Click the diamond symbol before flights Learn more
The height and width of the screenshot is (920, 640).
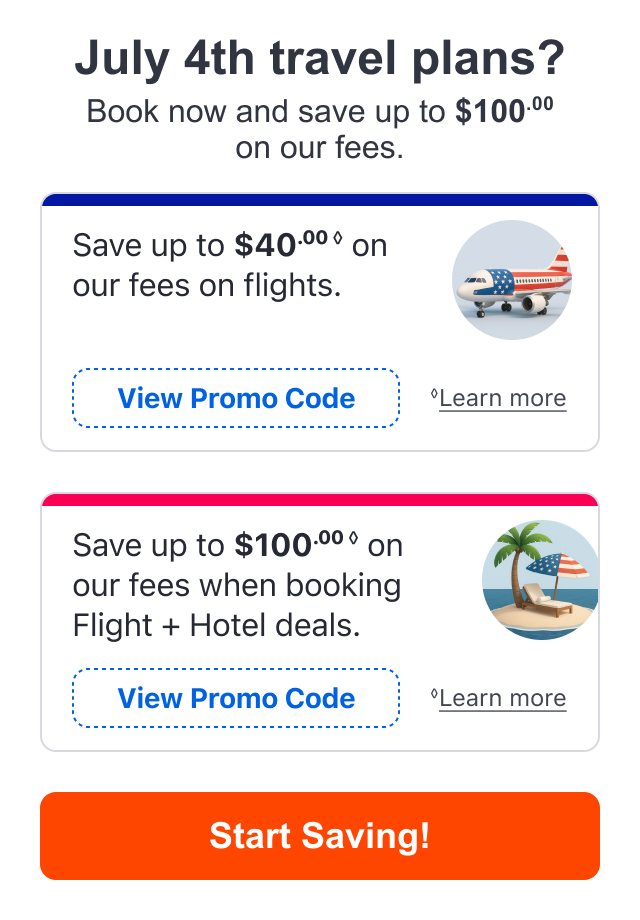click(434, 393)
